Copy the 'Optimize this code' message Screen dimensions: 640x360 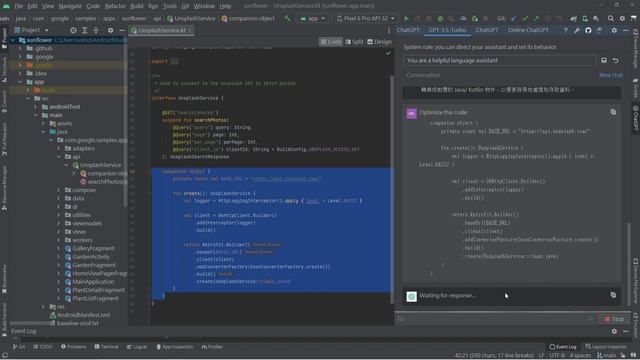tap(613, 112)
